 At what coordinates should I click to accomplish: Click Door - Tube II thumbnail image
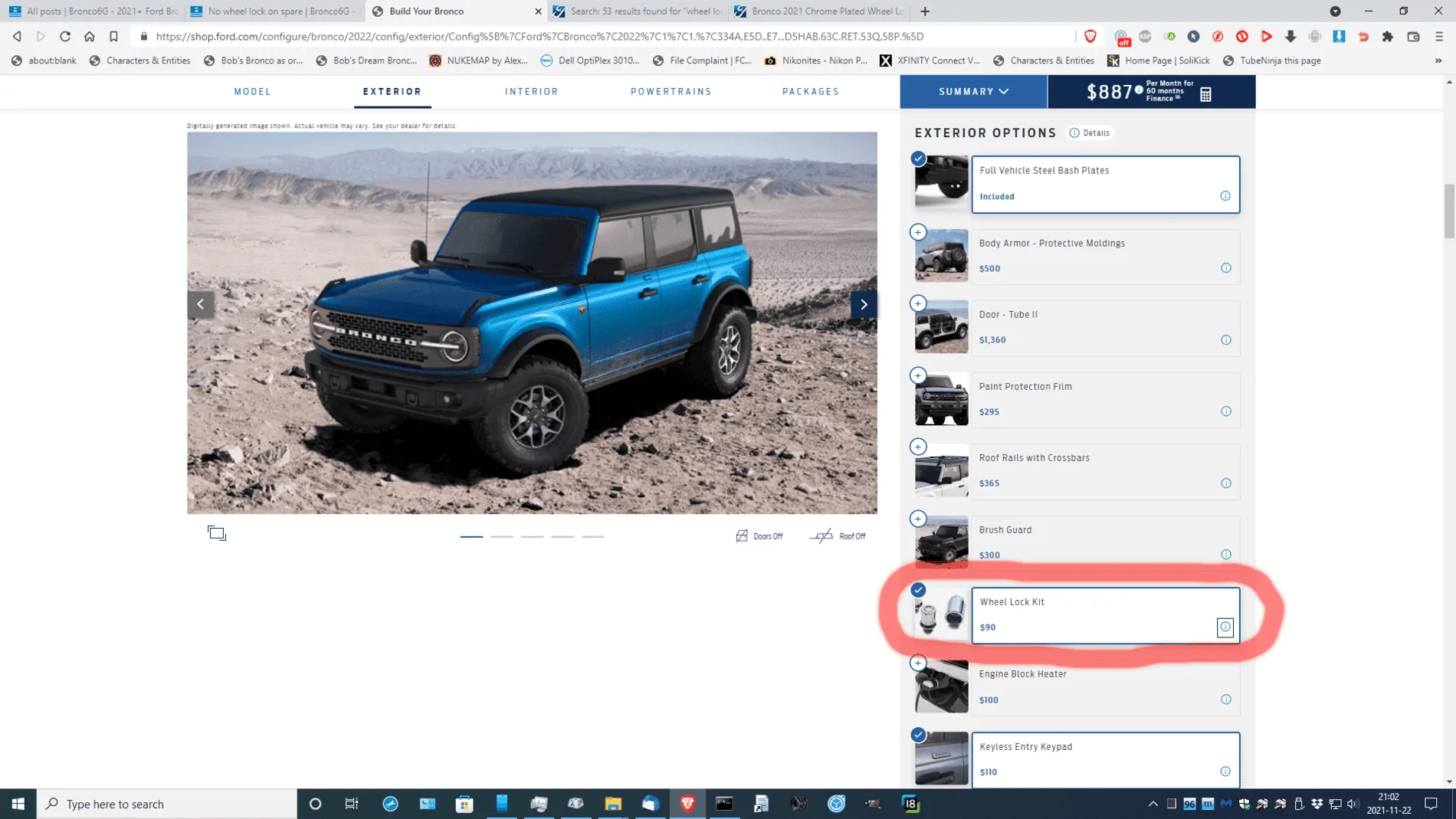tap(941, 327)
